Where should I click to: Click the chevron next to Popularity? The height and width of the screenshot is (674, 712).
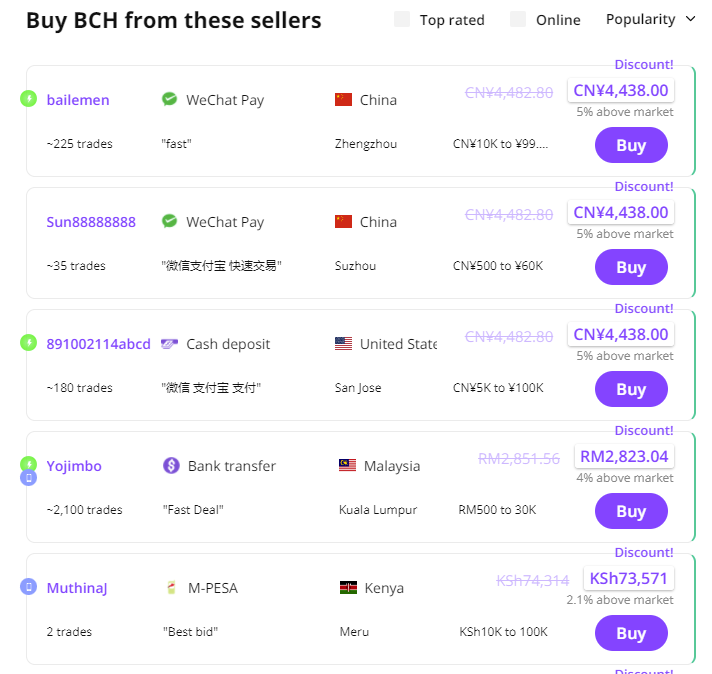coord(690,19)
